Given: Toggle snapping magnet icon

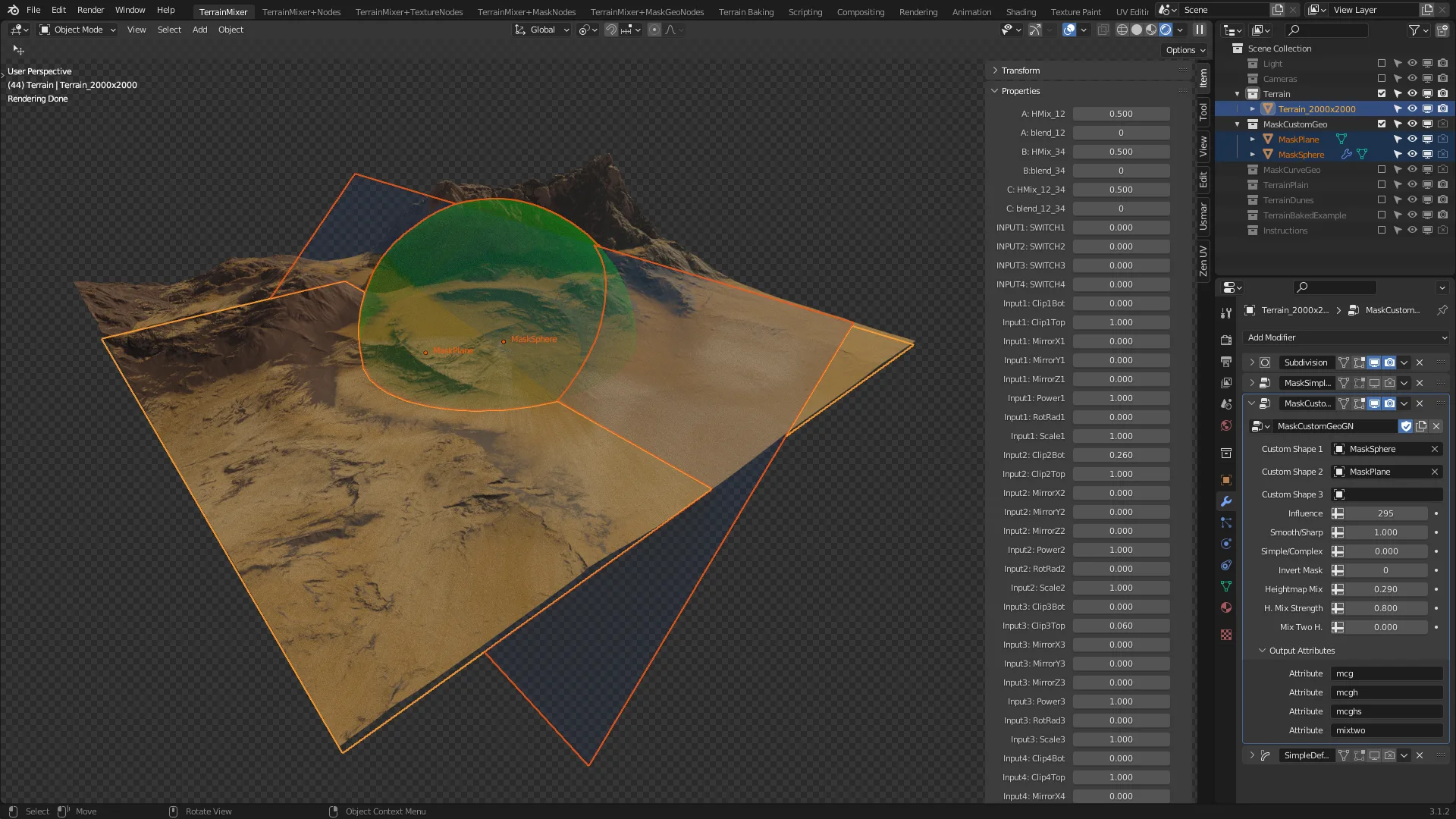Looking at the screenshot, I should point(610,30).
